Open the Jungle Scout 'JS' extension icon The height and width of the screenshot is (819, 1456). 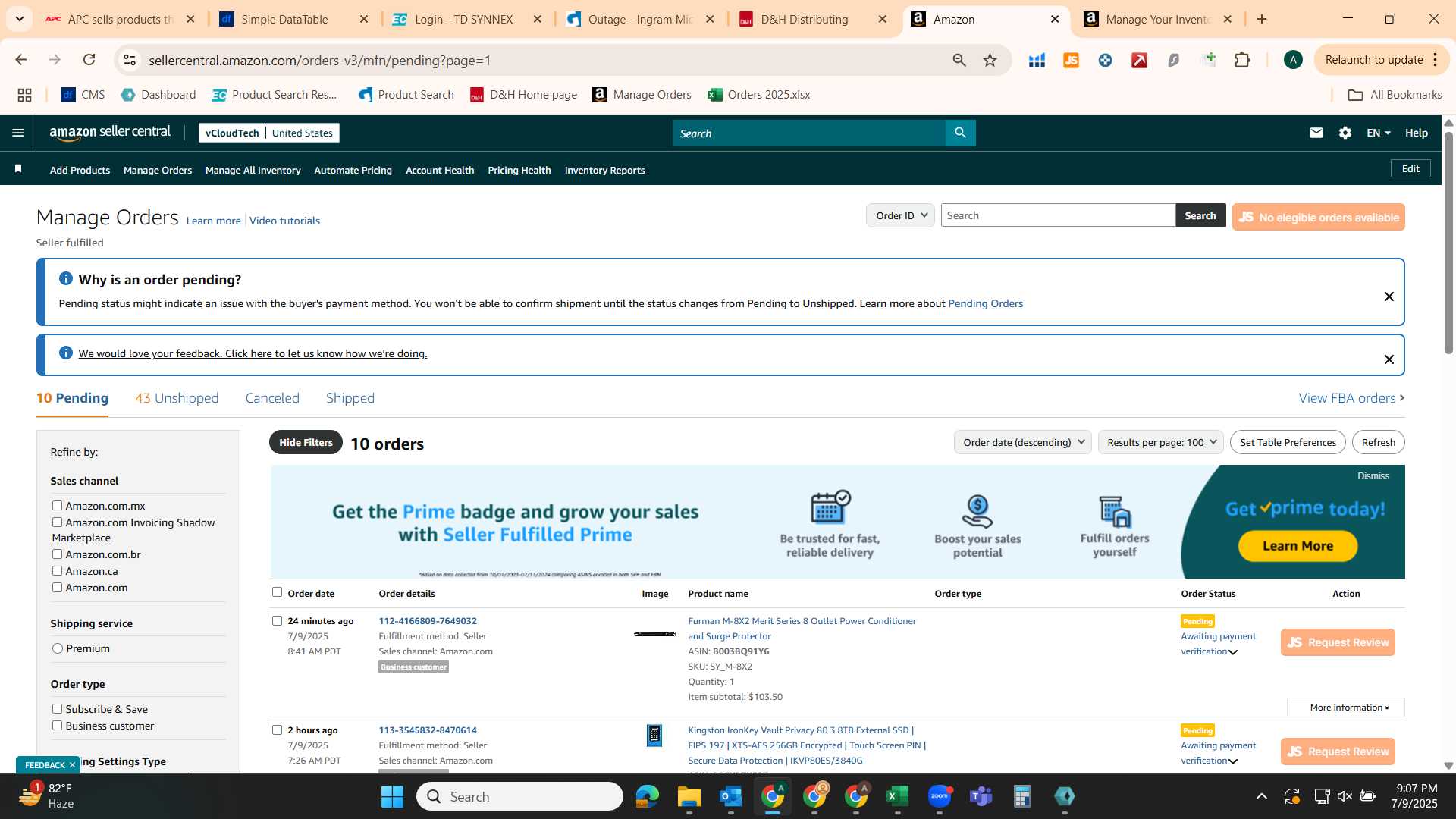(x=1071, y=60)
